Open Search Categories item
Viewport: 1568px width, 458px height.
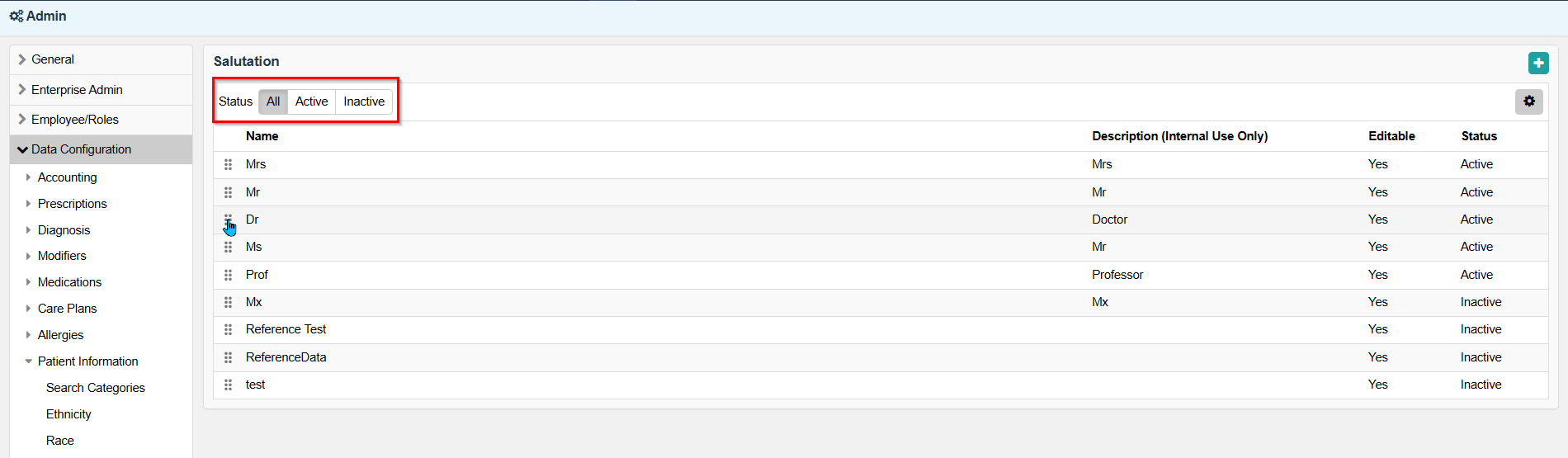pyautogui.click(x=96, y=388)
